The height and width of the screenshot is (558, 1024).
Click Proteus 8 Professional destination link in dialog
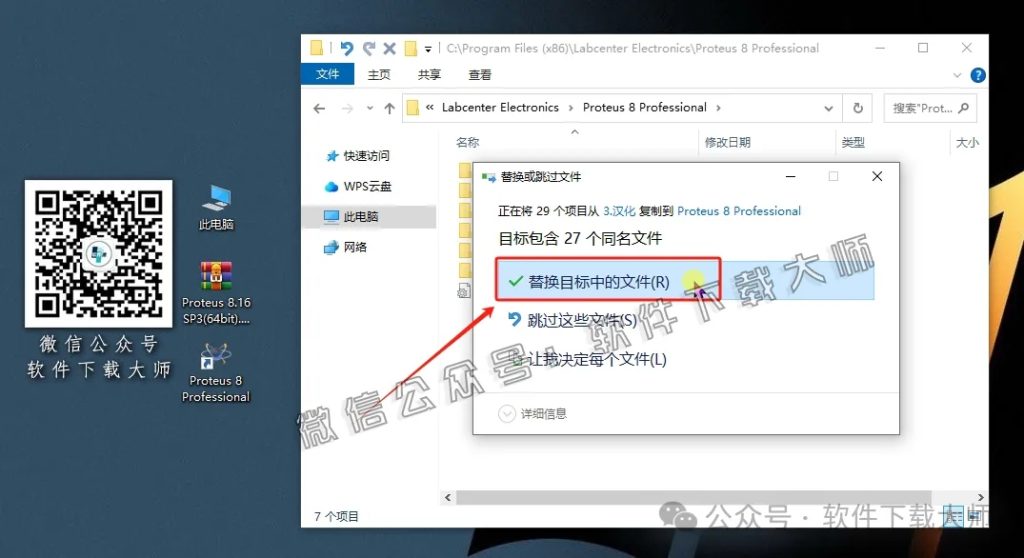pyautogui.click(x=739, y=211)
